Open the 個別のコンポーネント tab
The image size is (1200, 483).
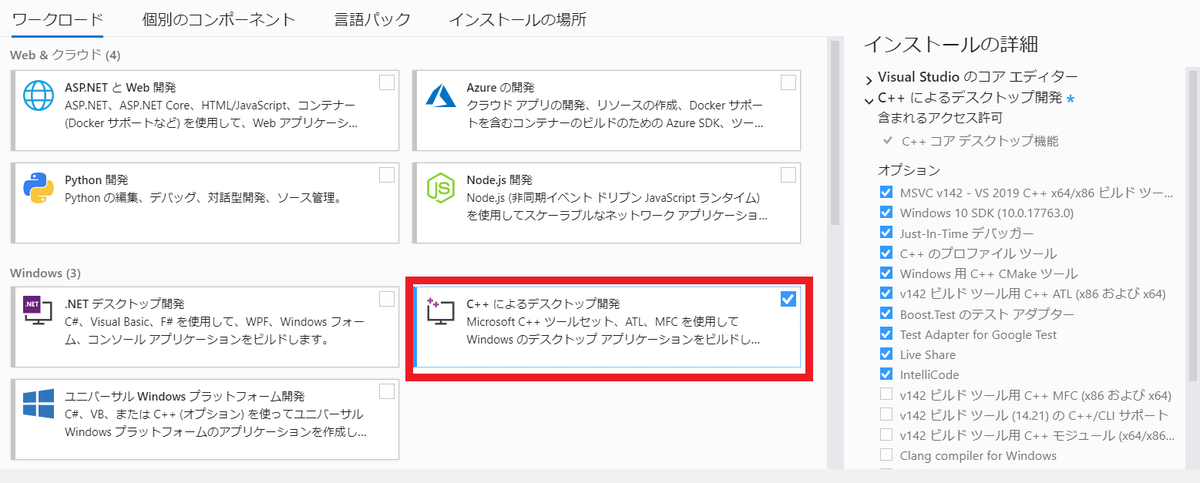pyautogui.click(x=219, y=19)
